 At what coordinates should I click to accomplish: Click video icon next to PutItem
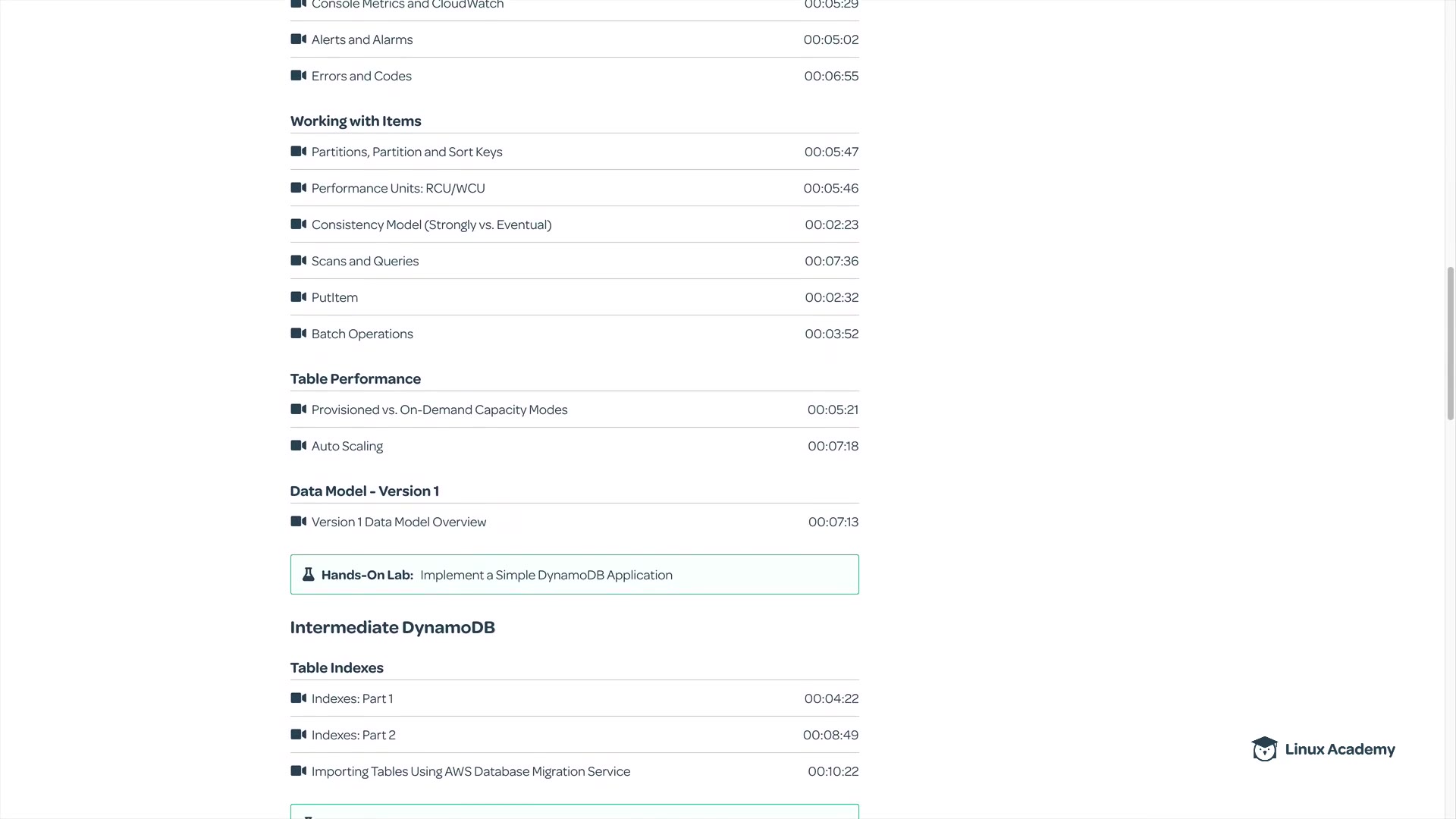[299, 297]
